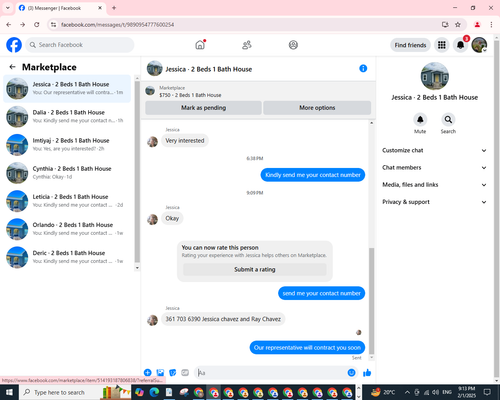Open the notifications bell icon
500x400 pixels.
(460, 45)
